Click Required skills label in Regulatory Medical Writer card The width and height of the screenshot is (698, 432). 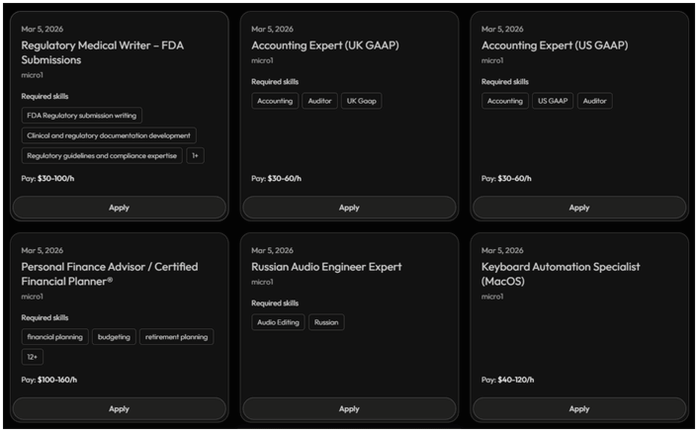pyautogui.click(x=45, y=96)
